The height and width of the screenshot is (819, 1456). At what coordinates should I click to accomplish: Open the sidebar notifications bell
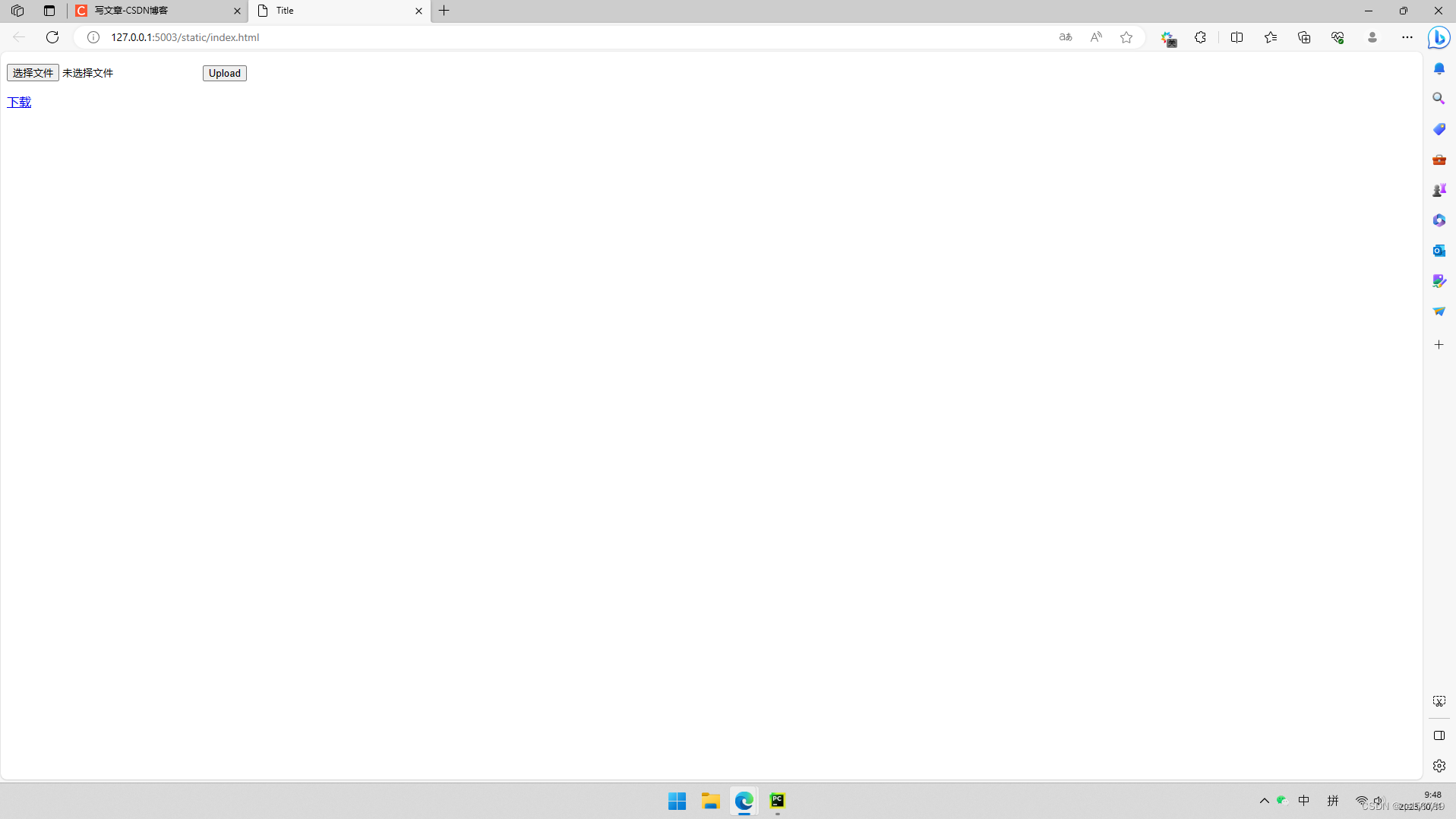1439,68
